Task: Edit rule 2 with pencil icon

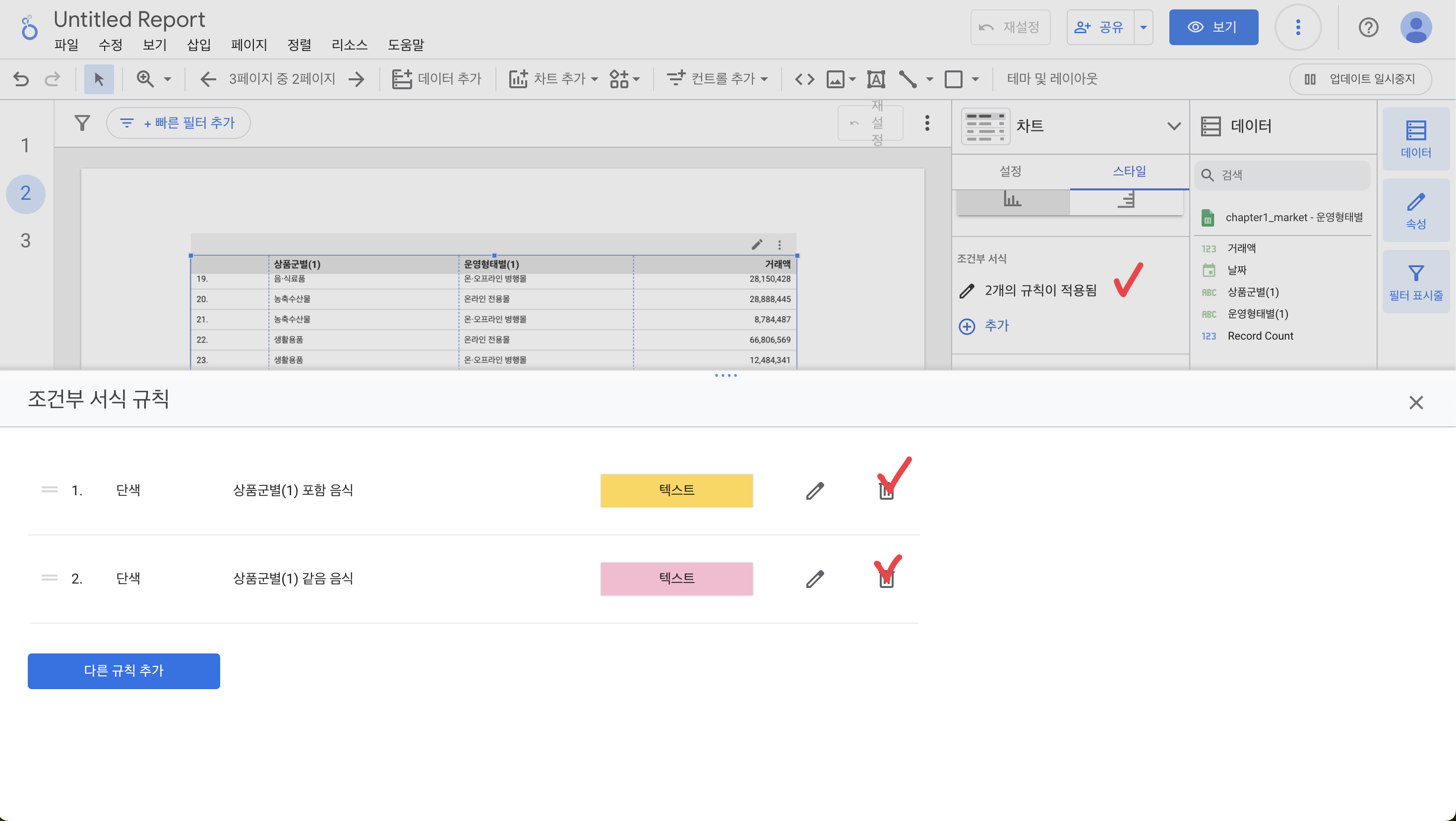Action: pyautogui.click(x=814, y=579)
